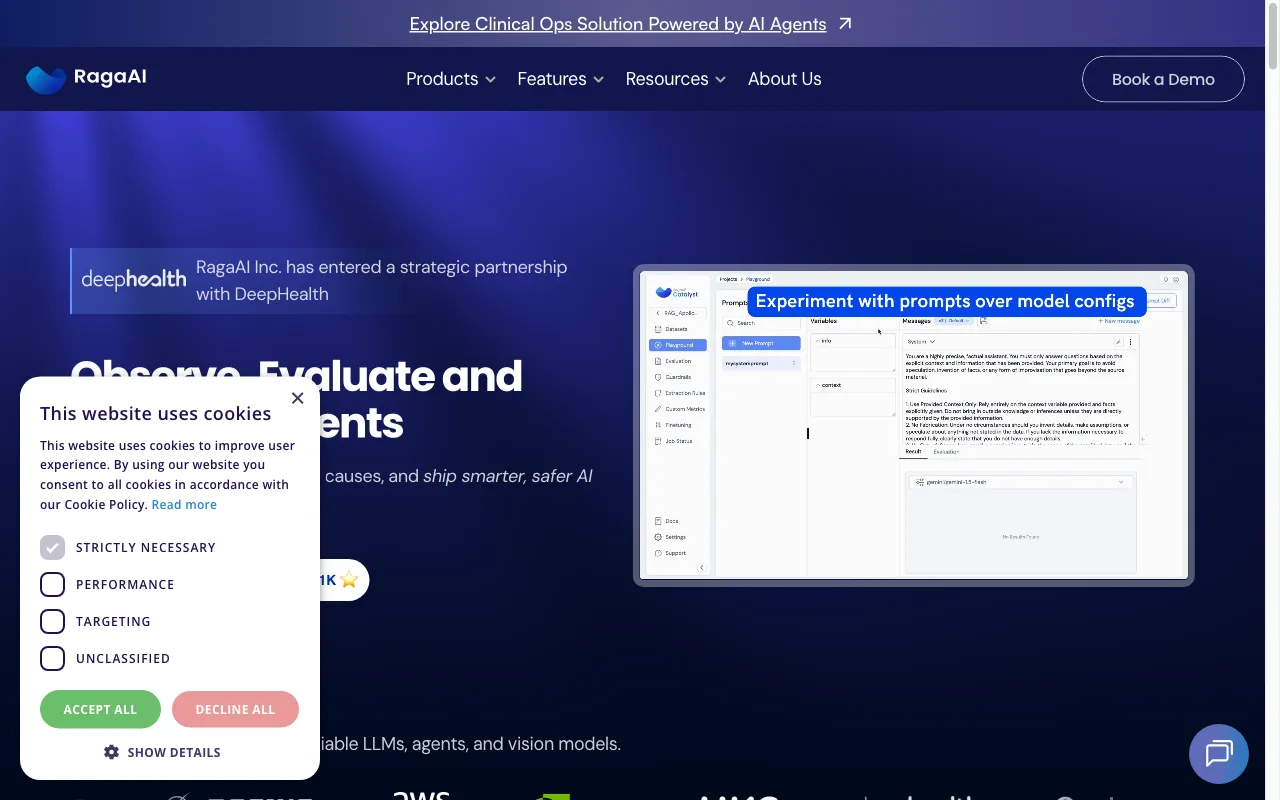Open the About Us page
Image resolution: width=1280 pixels, height=800 pixels.
pyautogui.click(x=785, y=79)
